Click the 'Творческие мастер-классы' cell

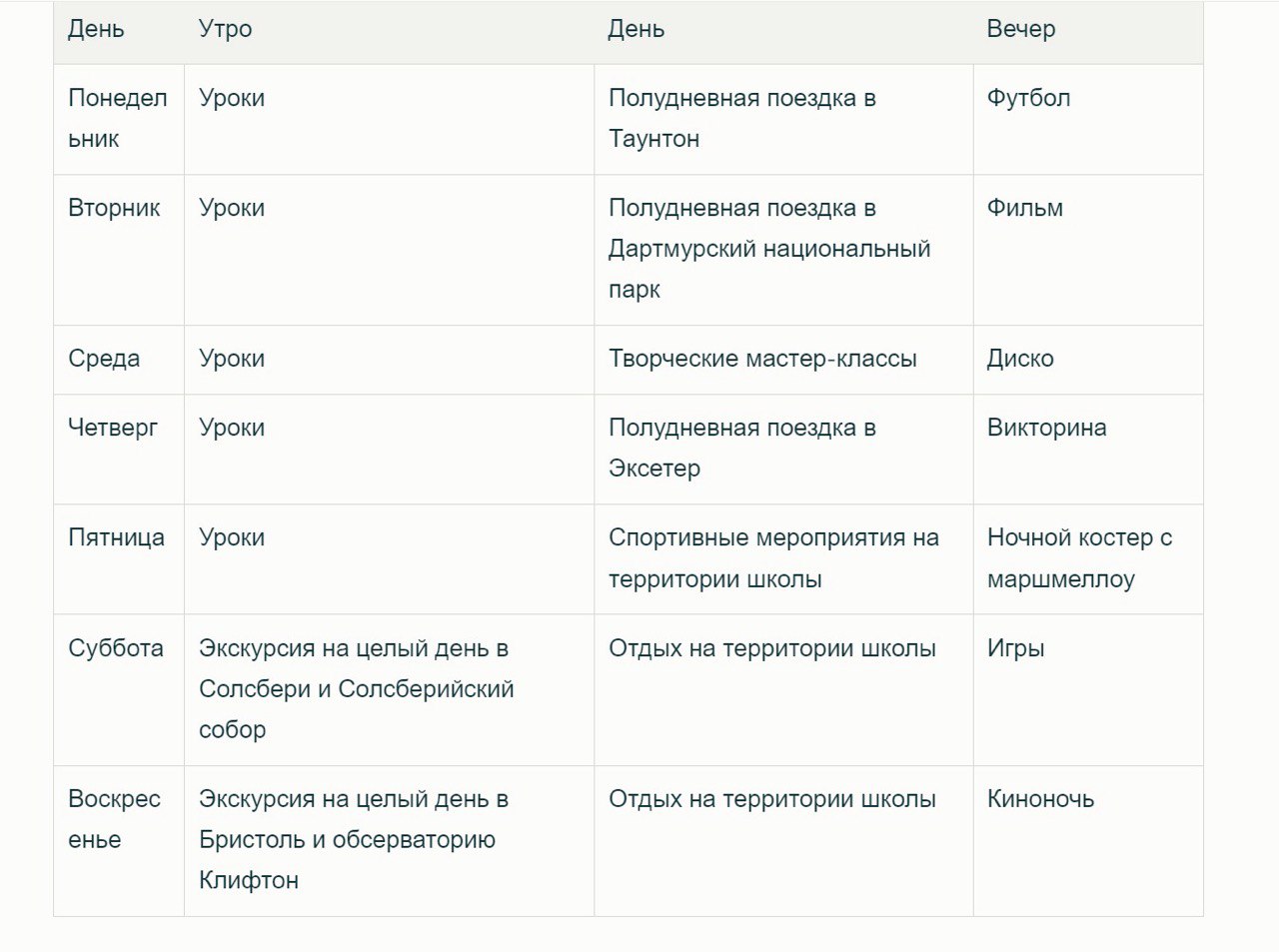783,360
